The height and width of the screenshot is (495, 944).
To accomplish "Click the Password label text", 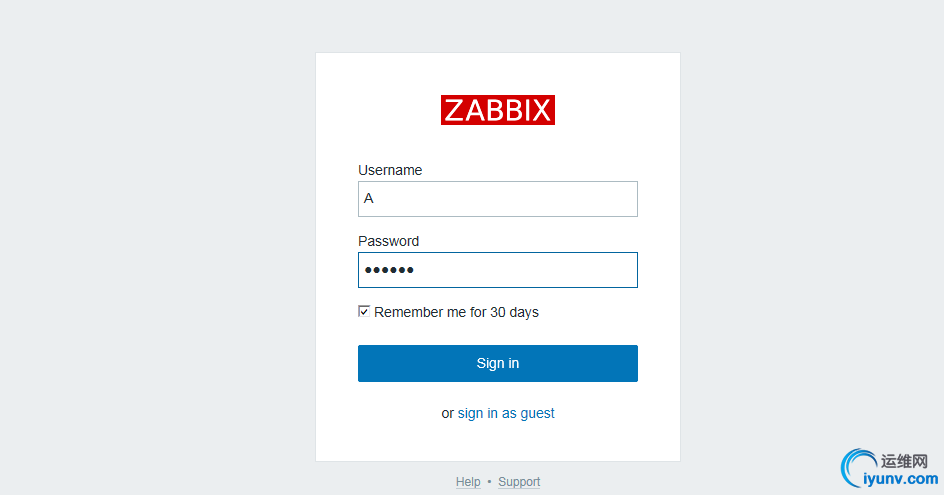I will 388,241.
